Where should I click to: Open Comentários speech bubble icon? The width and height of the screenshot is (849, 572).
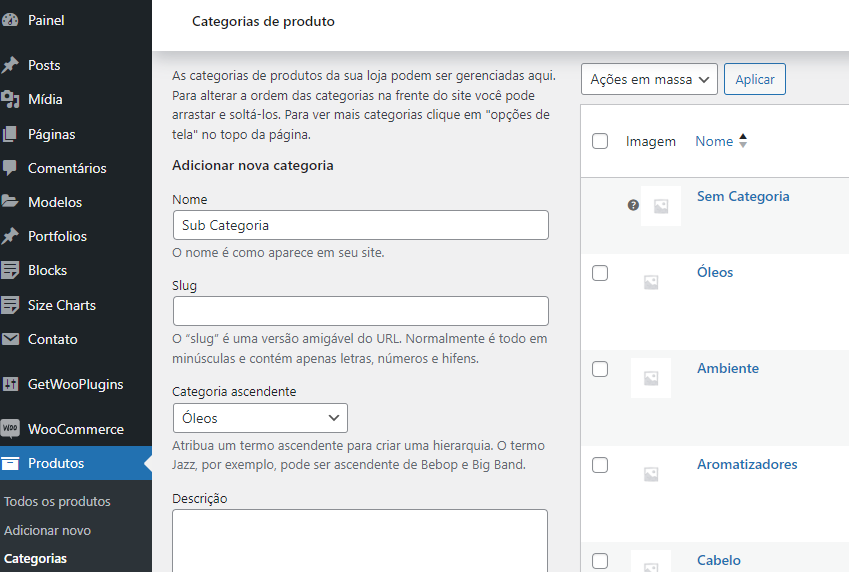pos(11,168)
